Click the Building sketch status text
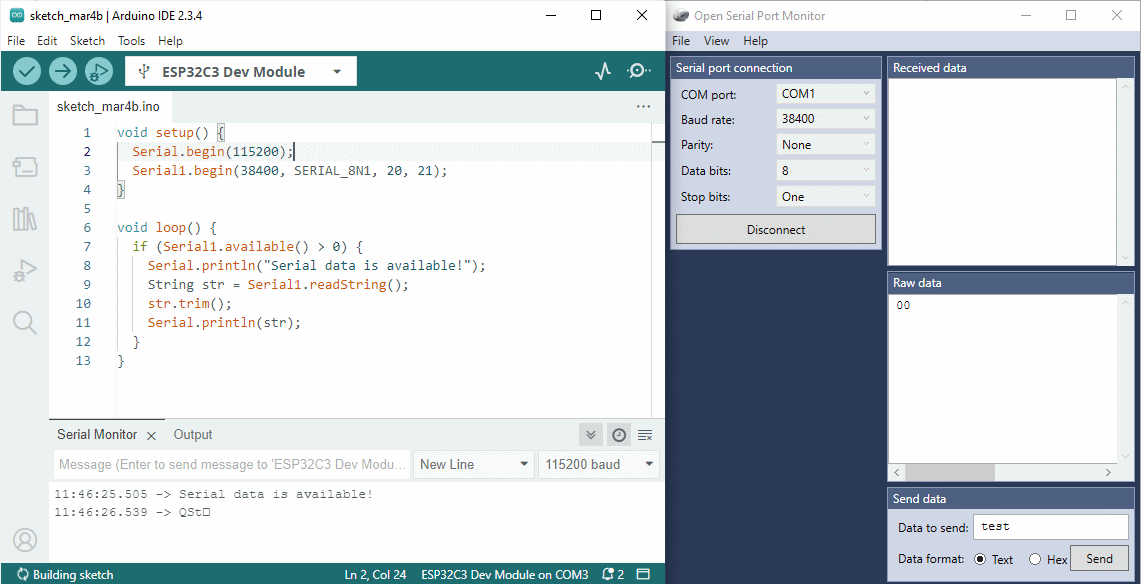Image resolution: width=1141 pixels, height=584 pixels. coord(73,575)
